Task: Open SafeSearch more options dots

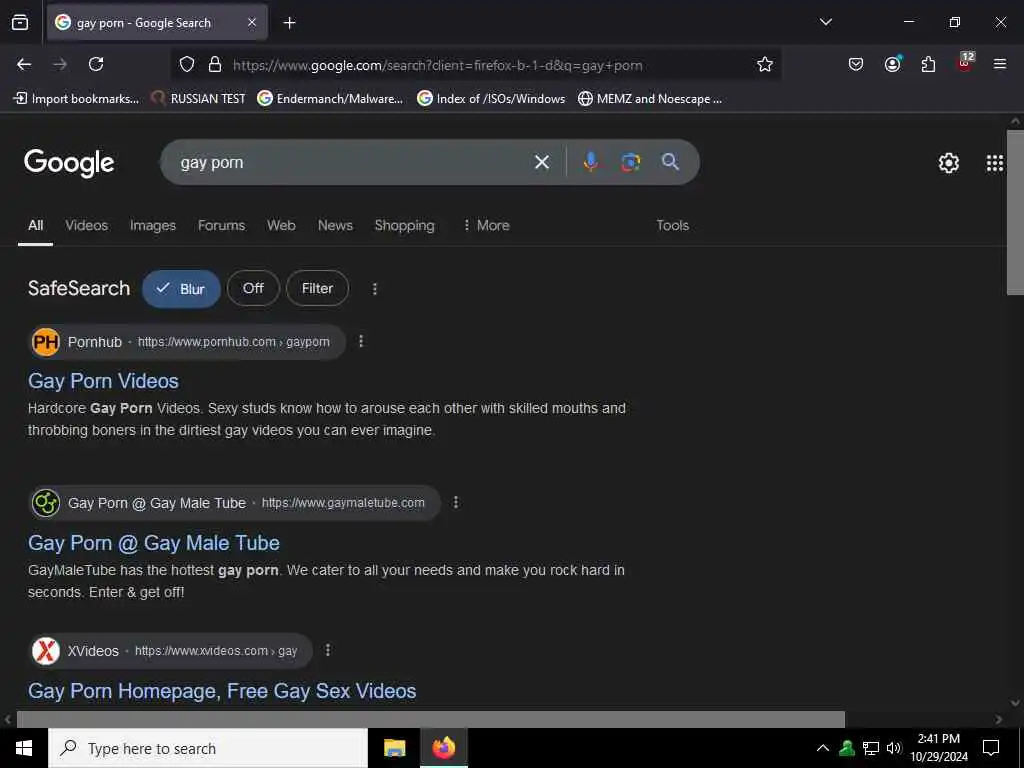Action: tap(375, 289)
